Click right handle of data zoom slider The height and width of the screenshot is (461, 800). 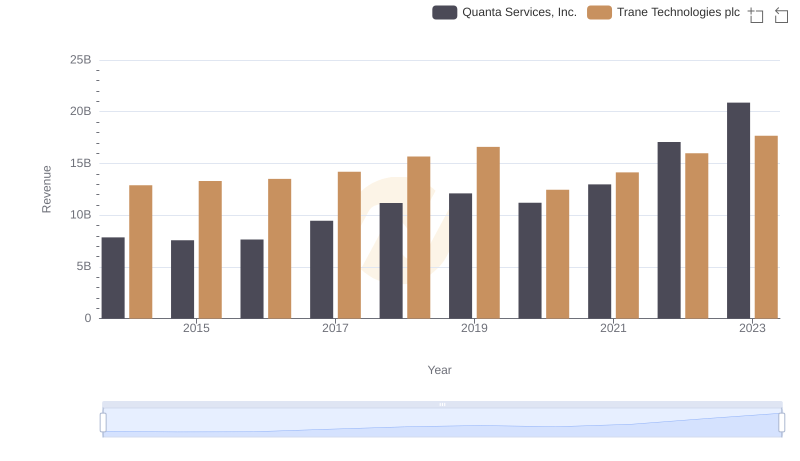click(x=781, y=423)
